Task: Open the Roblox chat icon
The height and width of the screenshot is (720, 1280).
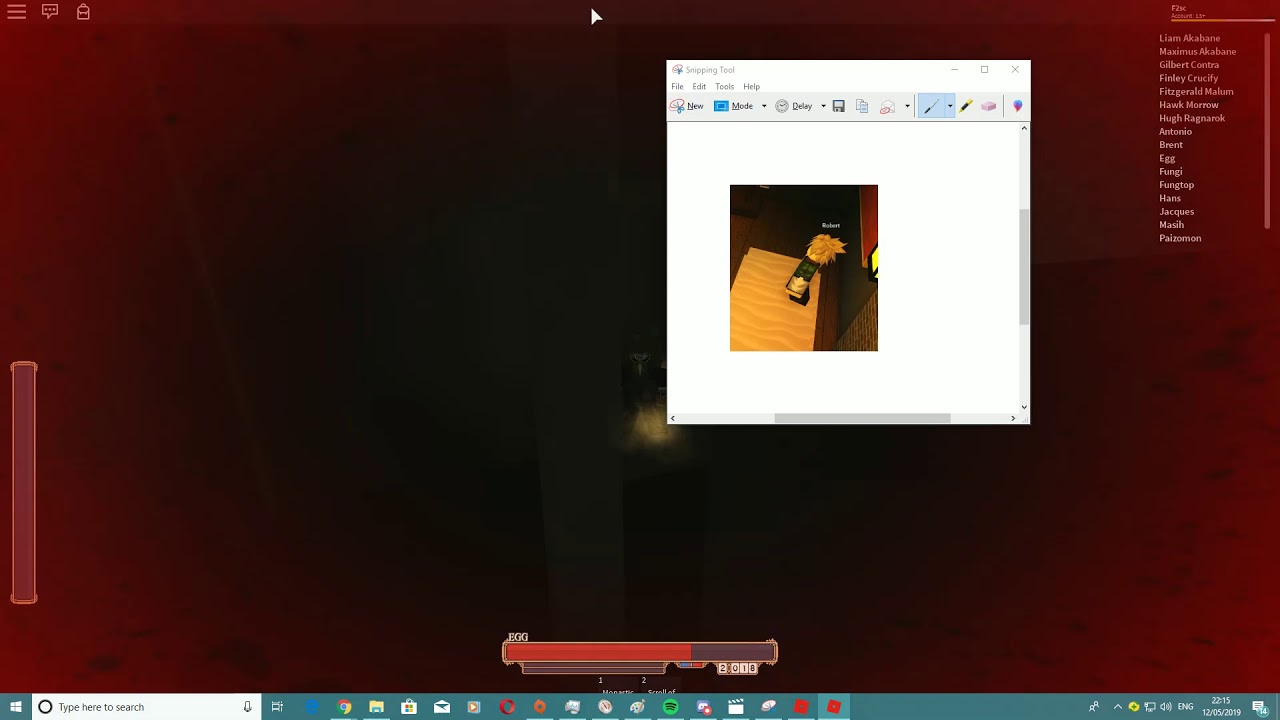Action: pos(50,12)
